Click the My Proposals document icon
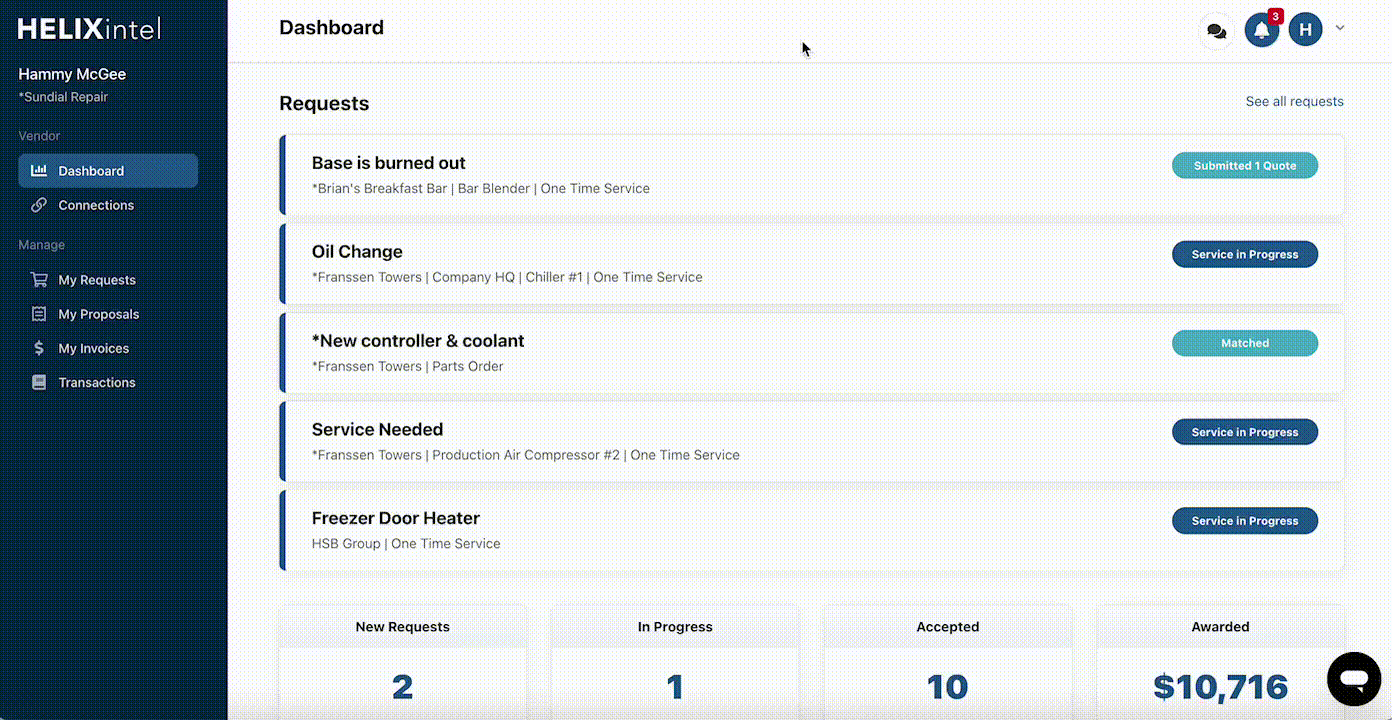The width and height of the screenshot is (1392, 720). coord(39,314)
